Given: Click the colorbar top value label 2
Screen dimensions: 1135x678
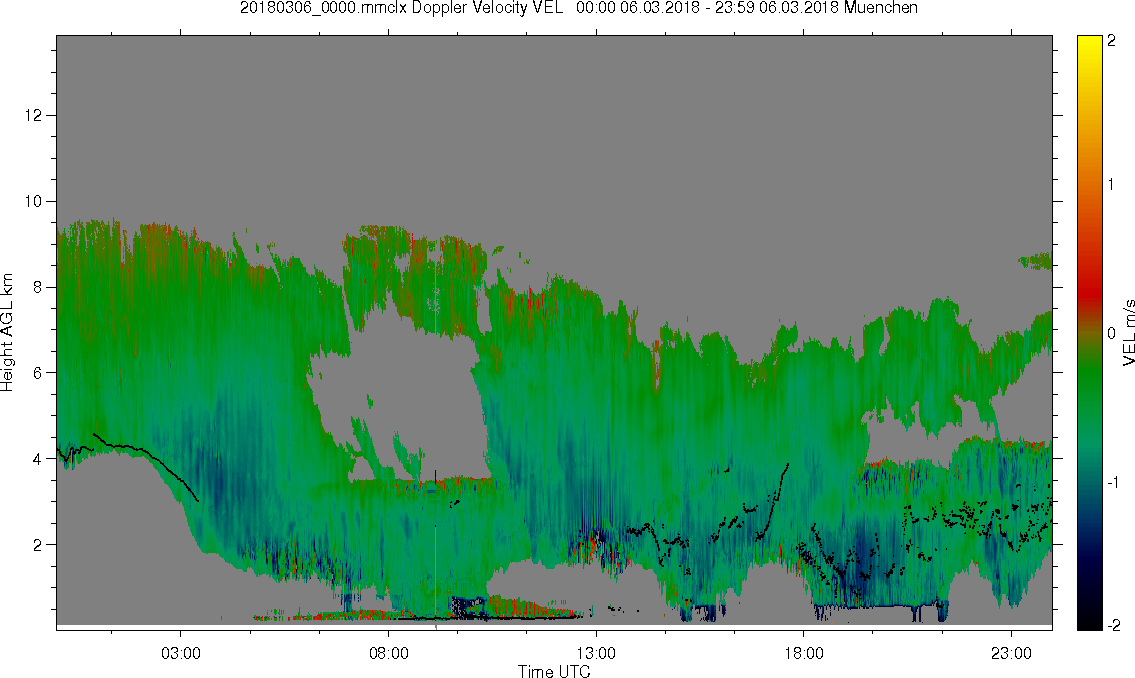Looking at the screenshot, I should (x=1112, y=41).
